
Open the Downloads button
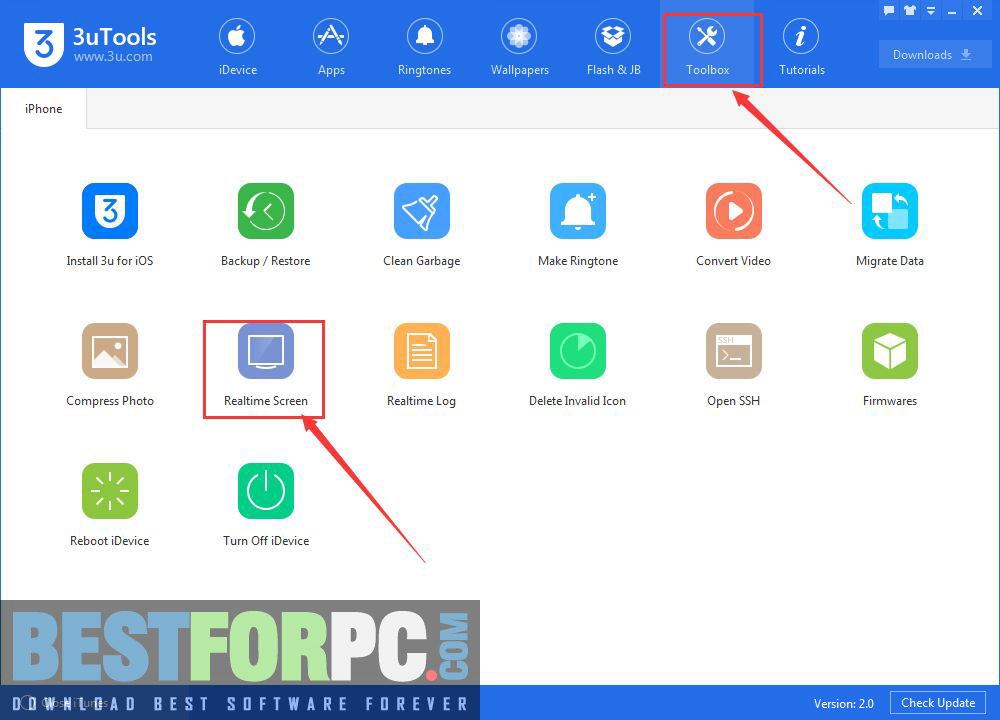pyautogui.click(x=934, y=55)
